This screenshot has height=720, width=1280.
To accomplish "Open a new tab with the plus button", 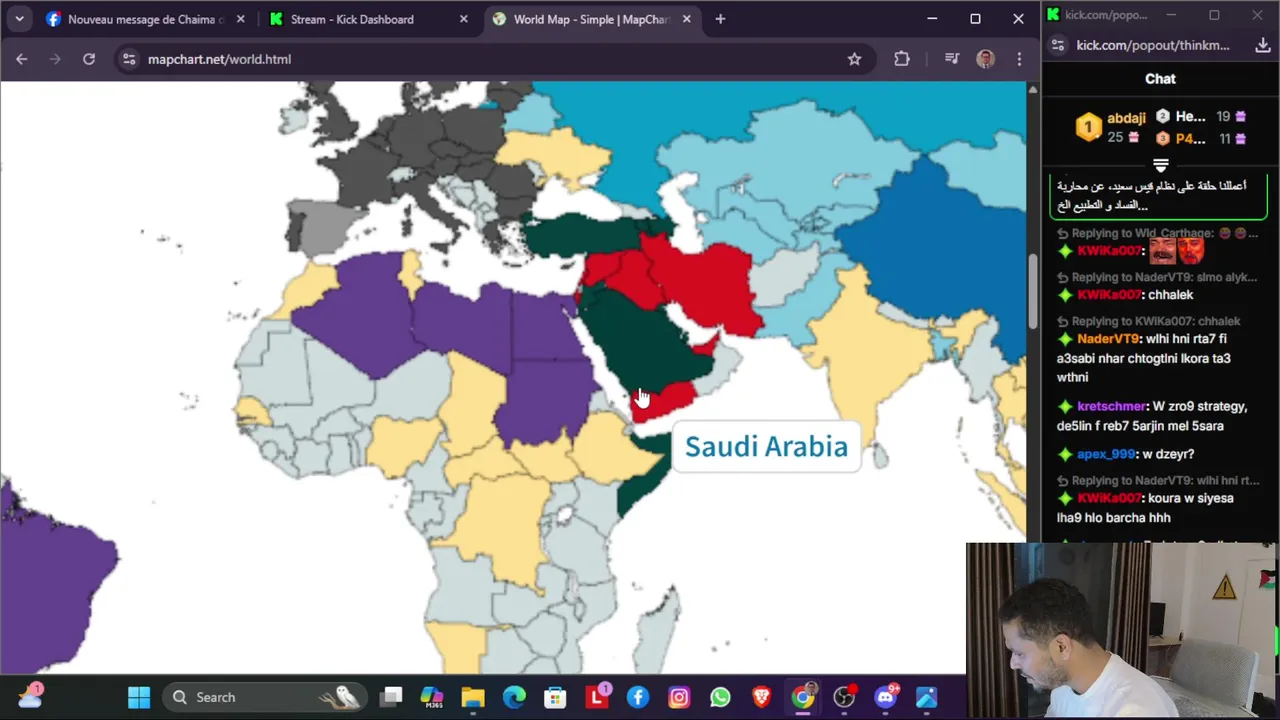I will click(x=720, y=19).
